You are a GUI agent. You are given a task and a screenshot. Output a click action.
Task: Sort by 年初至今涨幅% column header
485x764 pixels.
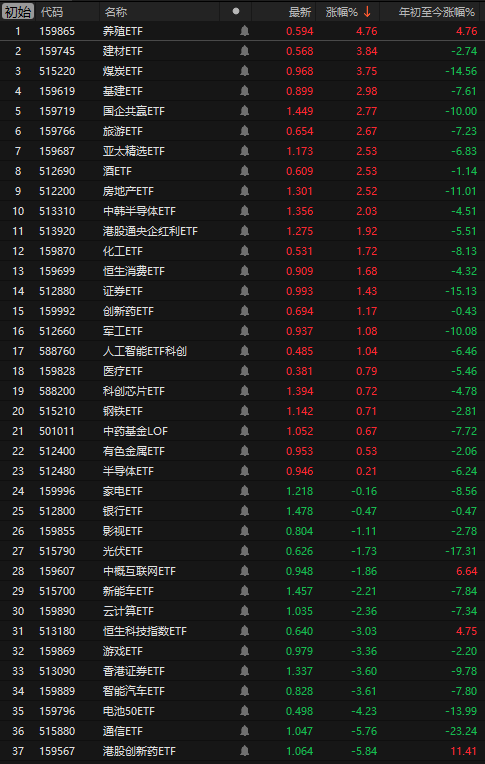[436, 12]
